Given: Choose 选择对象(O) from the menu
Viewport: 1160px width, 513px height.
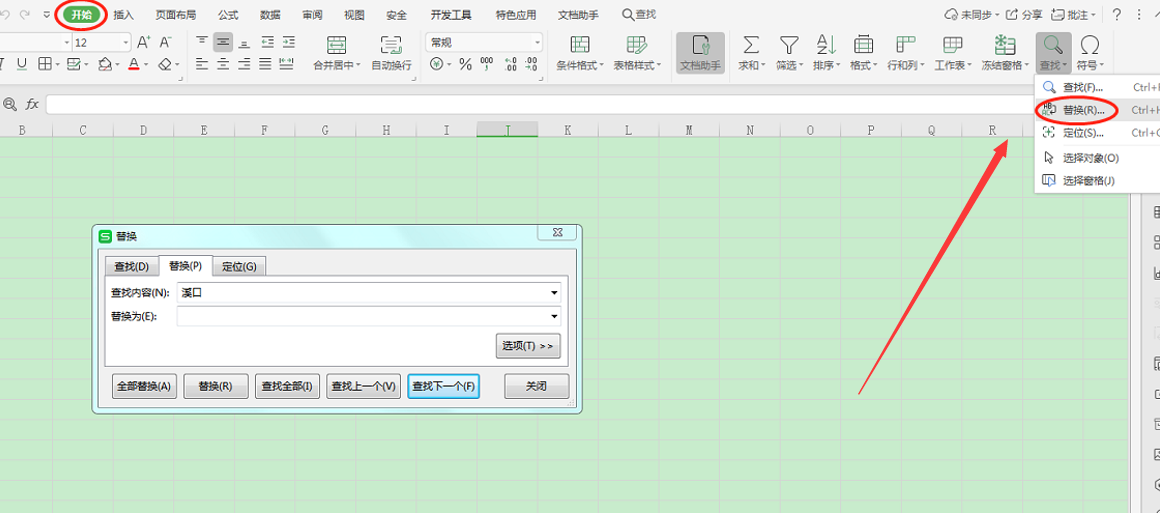Looking at the screenshot, I should tap(1097, 158).
